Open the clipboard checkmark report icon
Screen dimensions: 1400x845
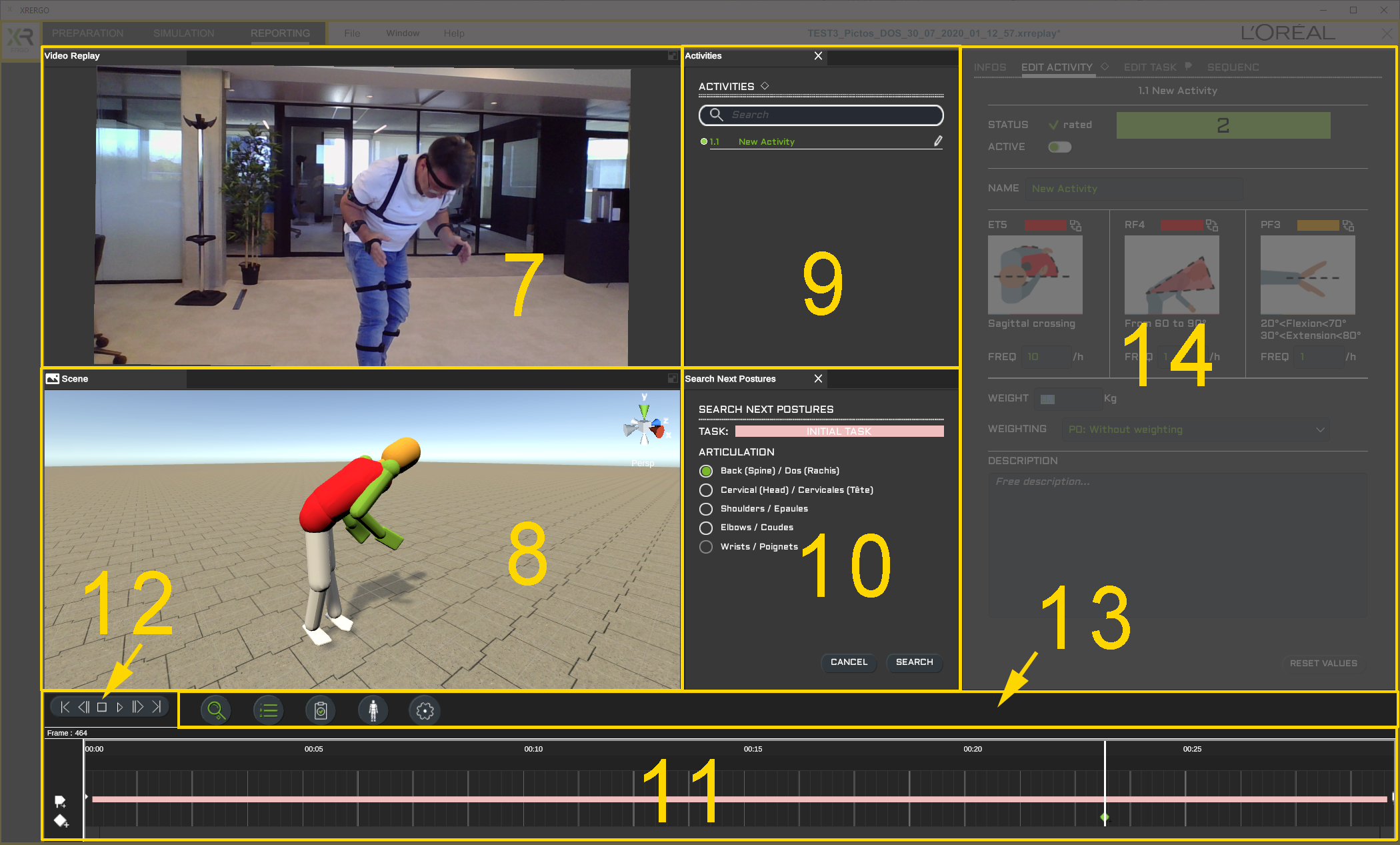tap(321, 710)
